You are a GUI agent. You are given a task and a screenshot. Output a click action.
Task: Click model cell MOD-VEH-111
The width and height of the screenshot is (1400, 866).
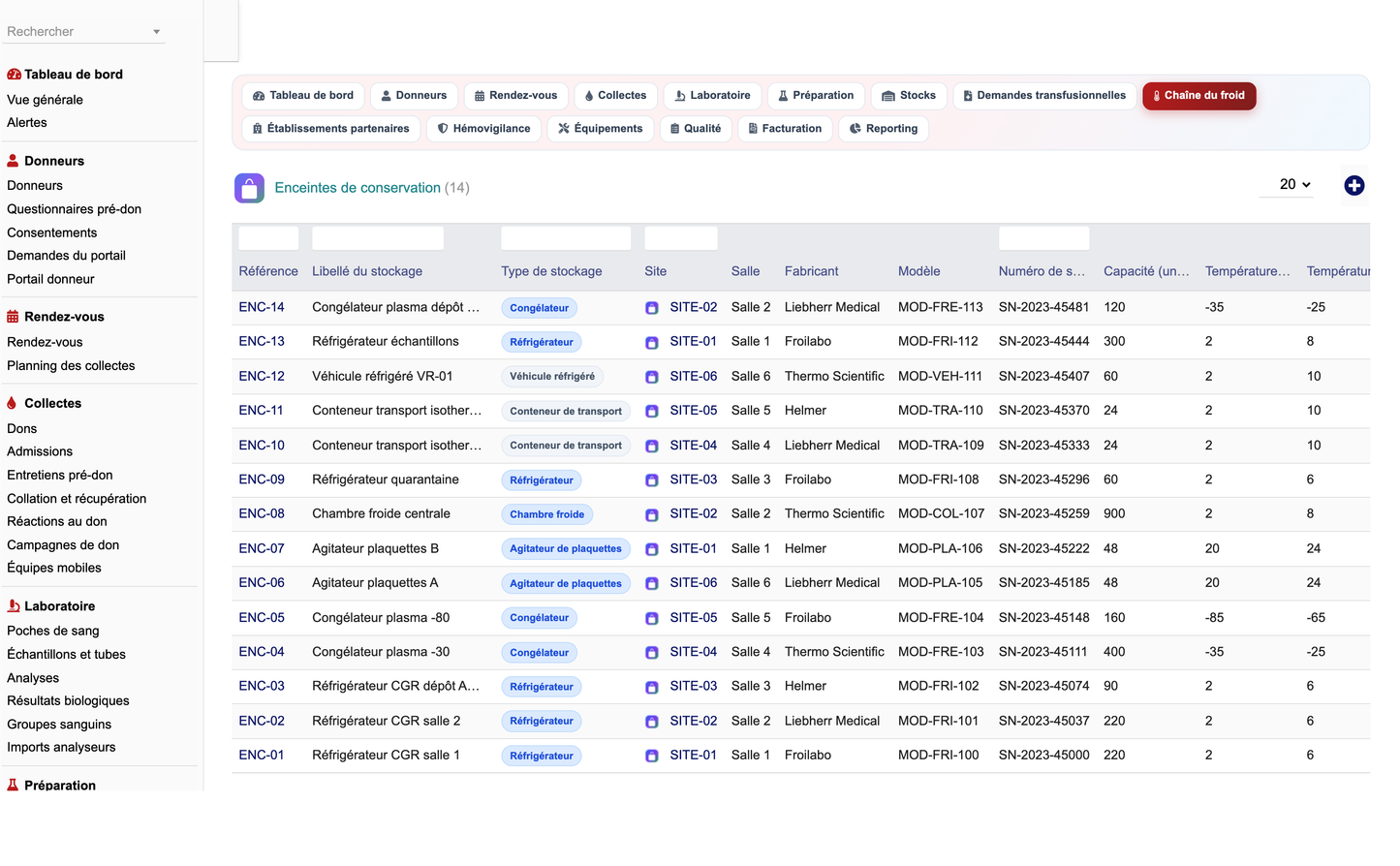click(940, 376)
